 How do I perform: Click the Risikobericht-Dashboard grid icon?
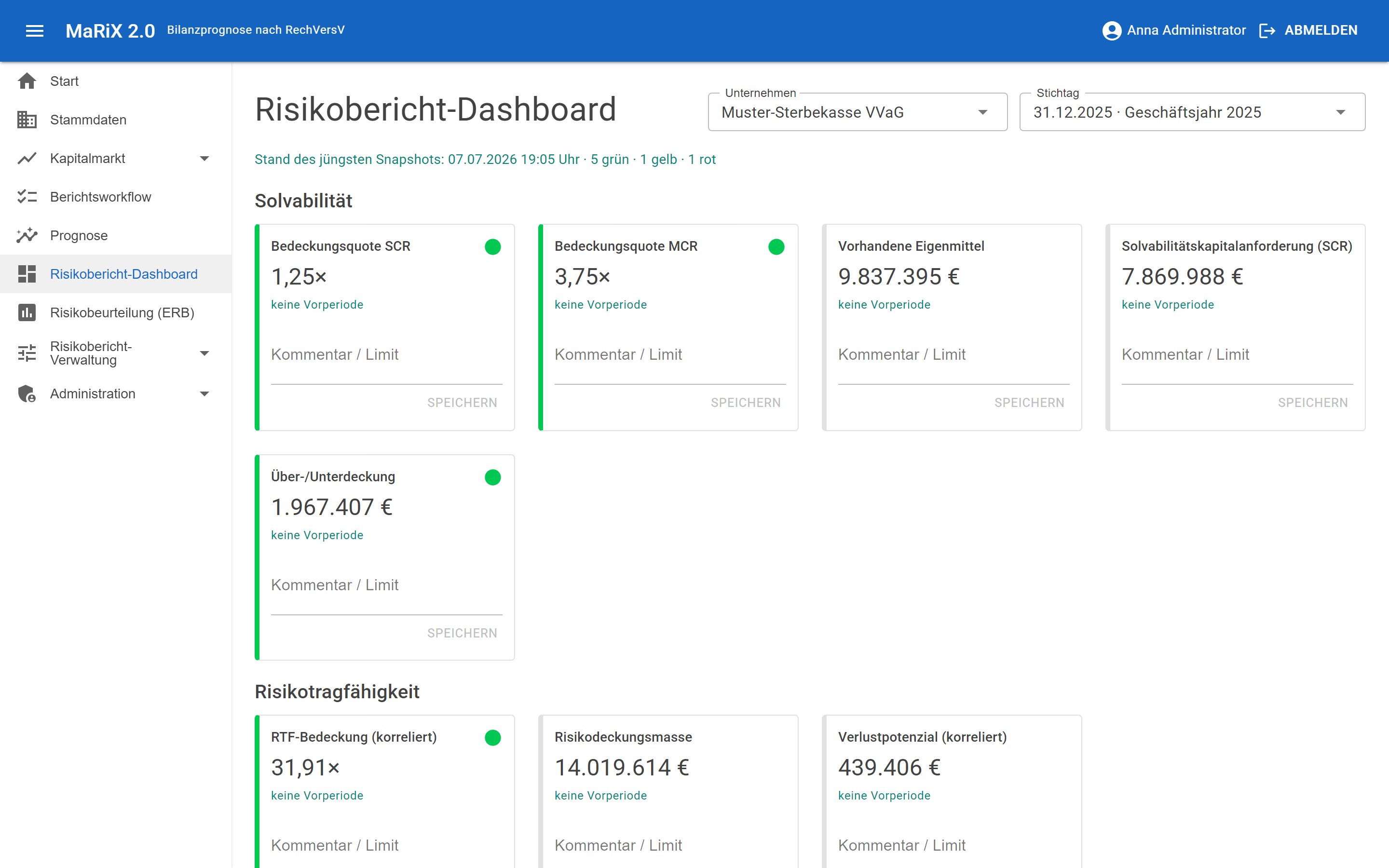[27, 274]
